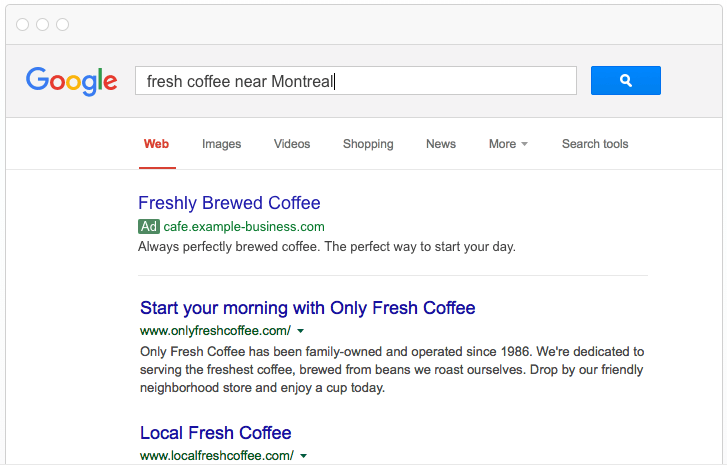Click the blue magnifier search button
Viewport: 727px width, 466px height.
625,81
